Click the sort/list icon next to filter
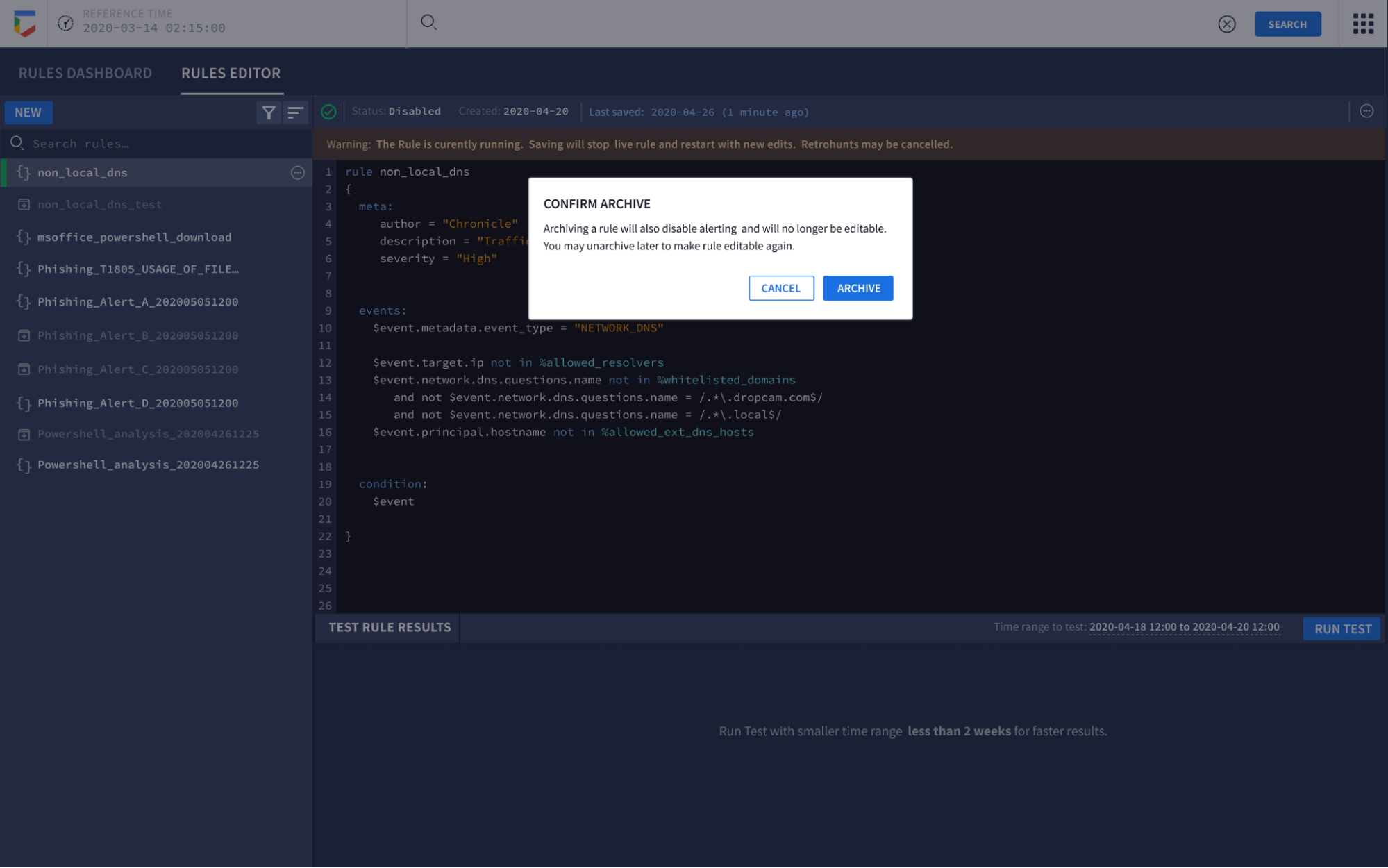The height and width of the screenshot is (868, 1388). (x=295, y=112)
